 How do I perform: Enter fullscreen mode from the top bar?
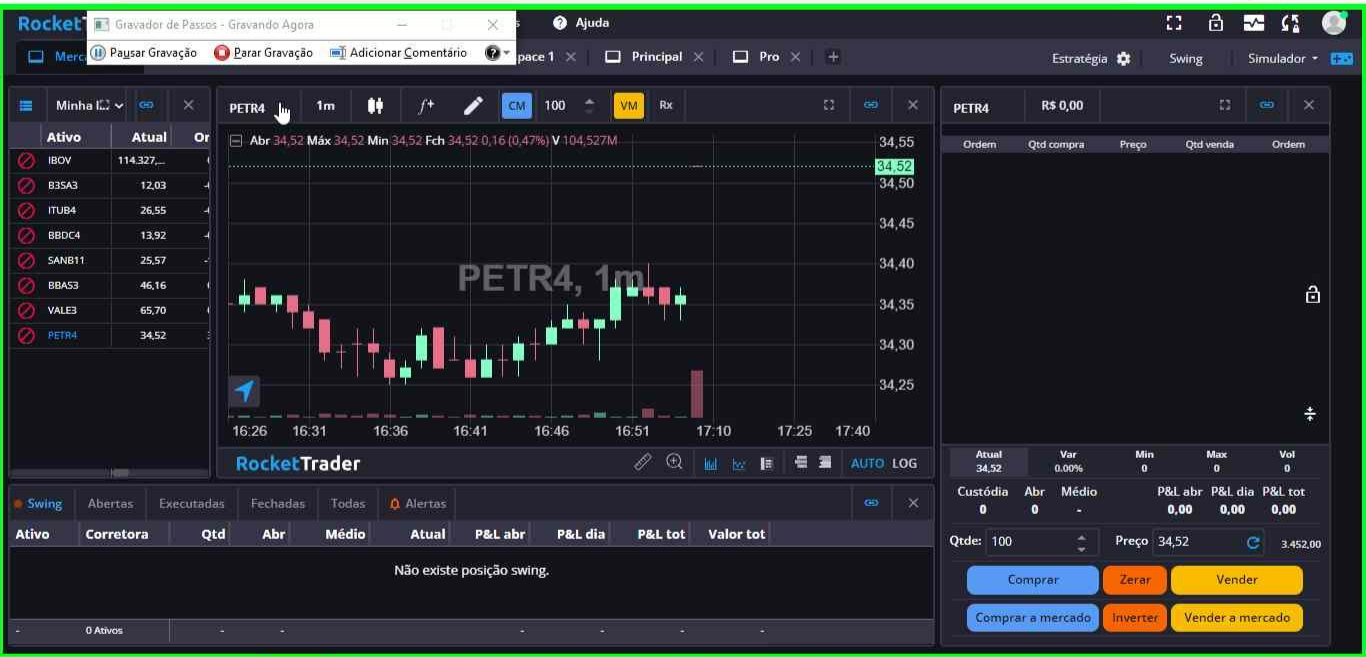(1174, 23)
